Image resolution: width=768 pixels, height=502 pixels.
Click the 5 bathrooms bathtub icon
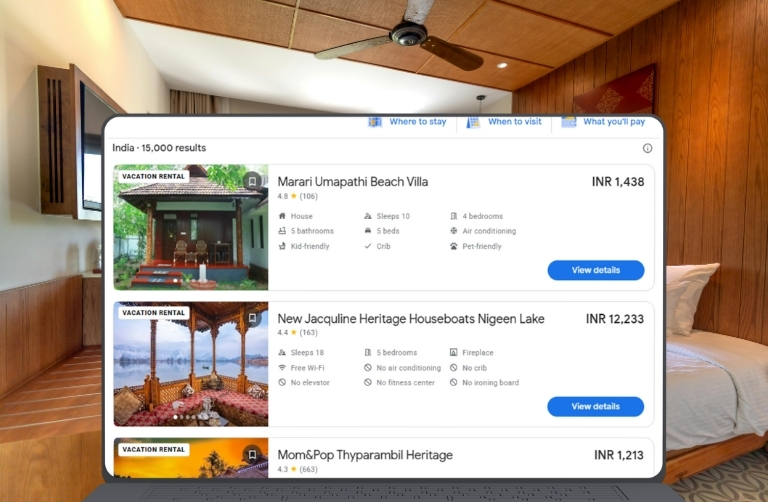[282, 231]
